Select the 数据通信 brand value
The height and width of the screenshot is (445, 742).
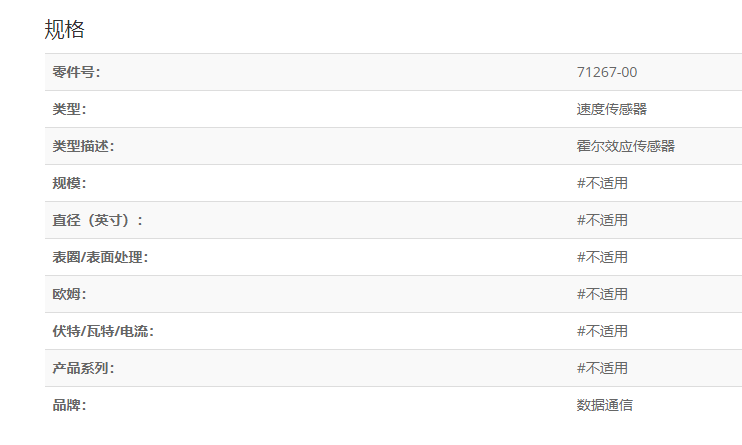[604, 405]
